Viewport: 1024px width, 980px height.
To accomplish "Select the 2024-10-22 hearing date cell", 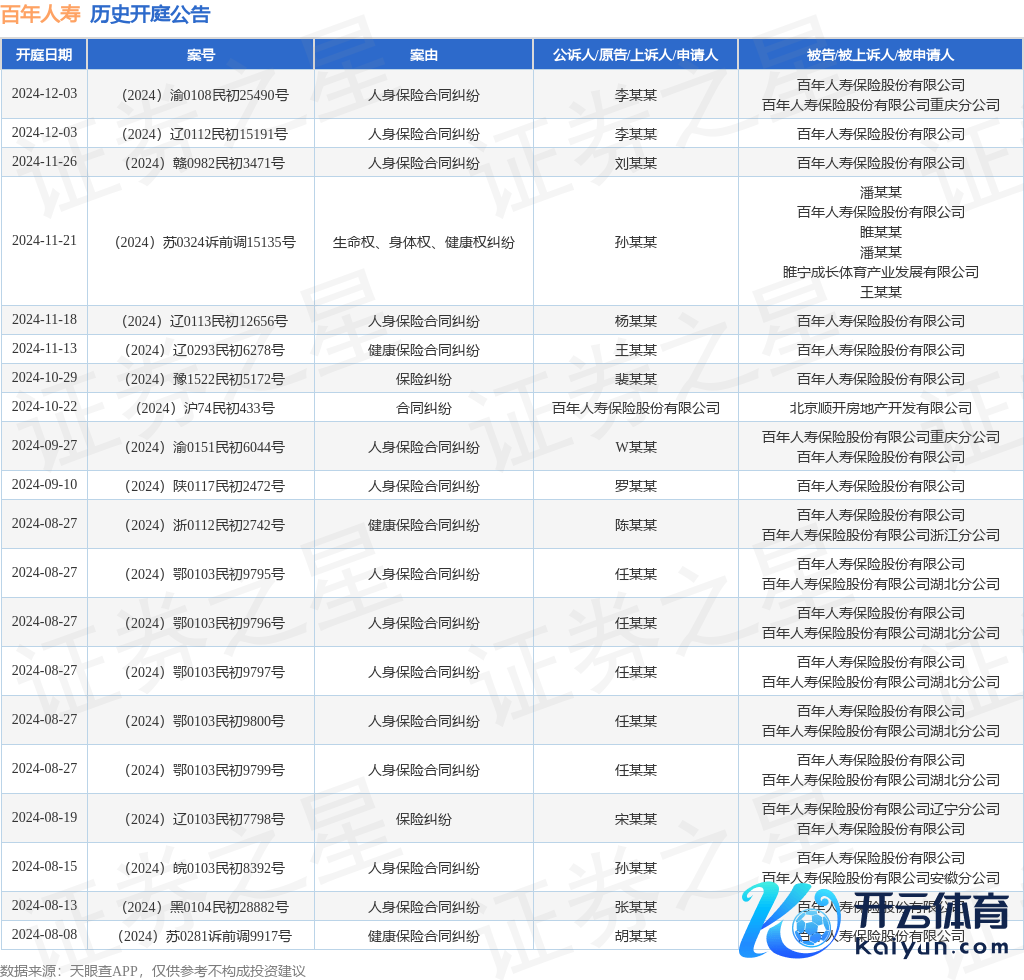I will click(x=44, y=407).
